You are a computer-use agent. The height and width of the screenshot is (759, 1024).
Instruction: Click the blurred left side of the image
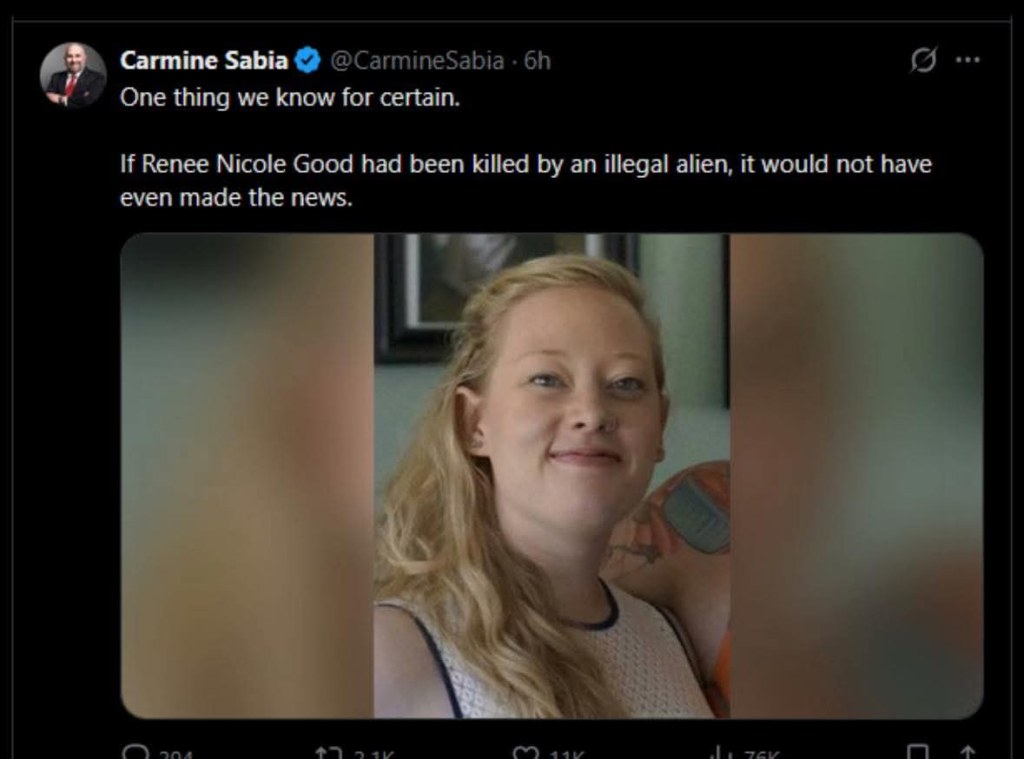coord(247,475)
